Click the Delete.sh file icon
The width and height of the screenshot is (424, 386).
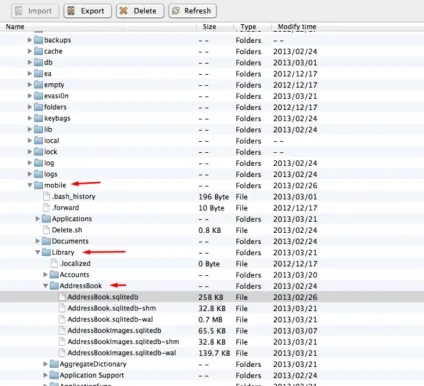coord(46,230)
